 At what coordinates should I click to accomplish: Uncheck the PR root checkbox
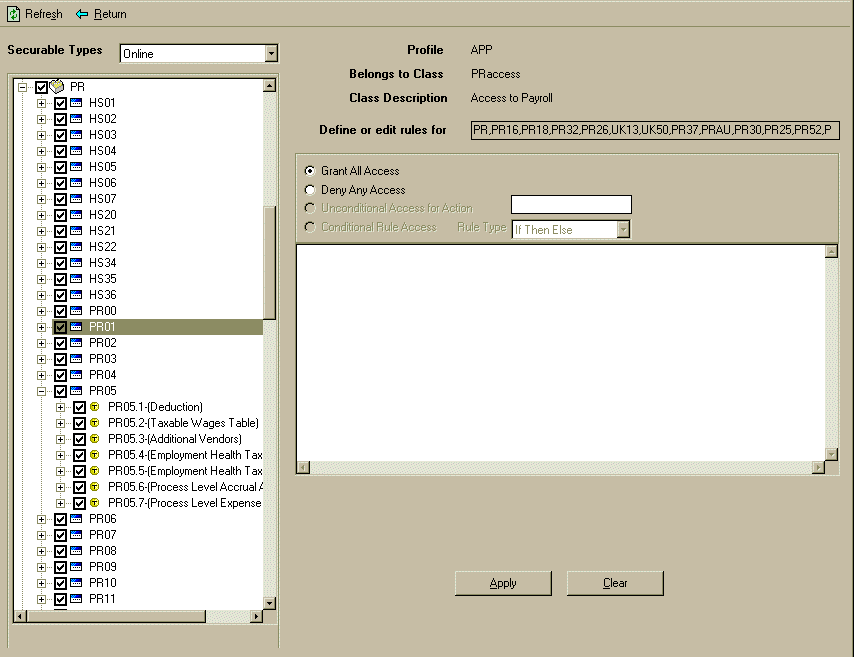(x=41, y=87)
